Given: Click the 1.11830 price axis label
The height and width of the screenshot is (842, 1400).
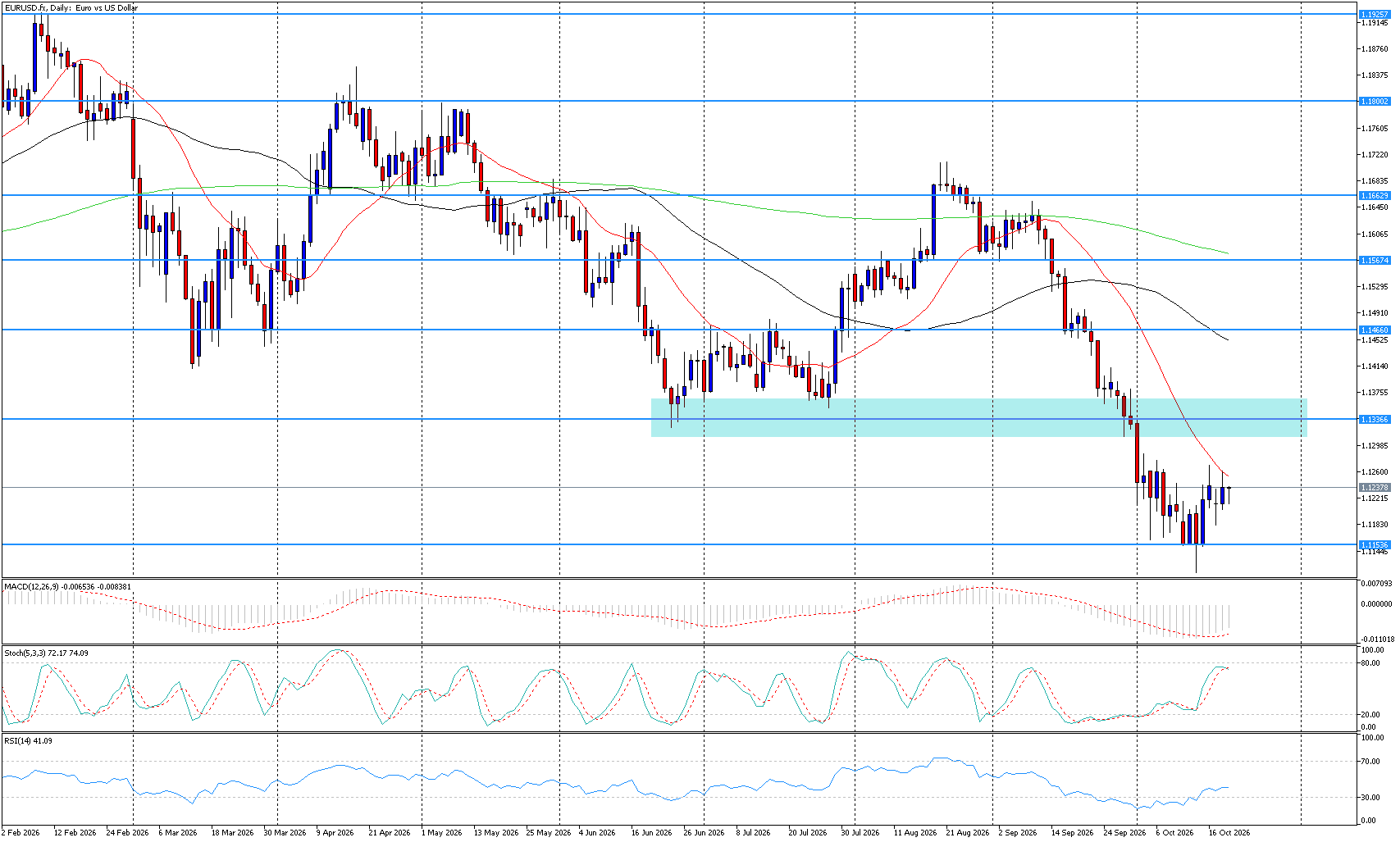Looking at the screenshot, I should click(1375, 525).
